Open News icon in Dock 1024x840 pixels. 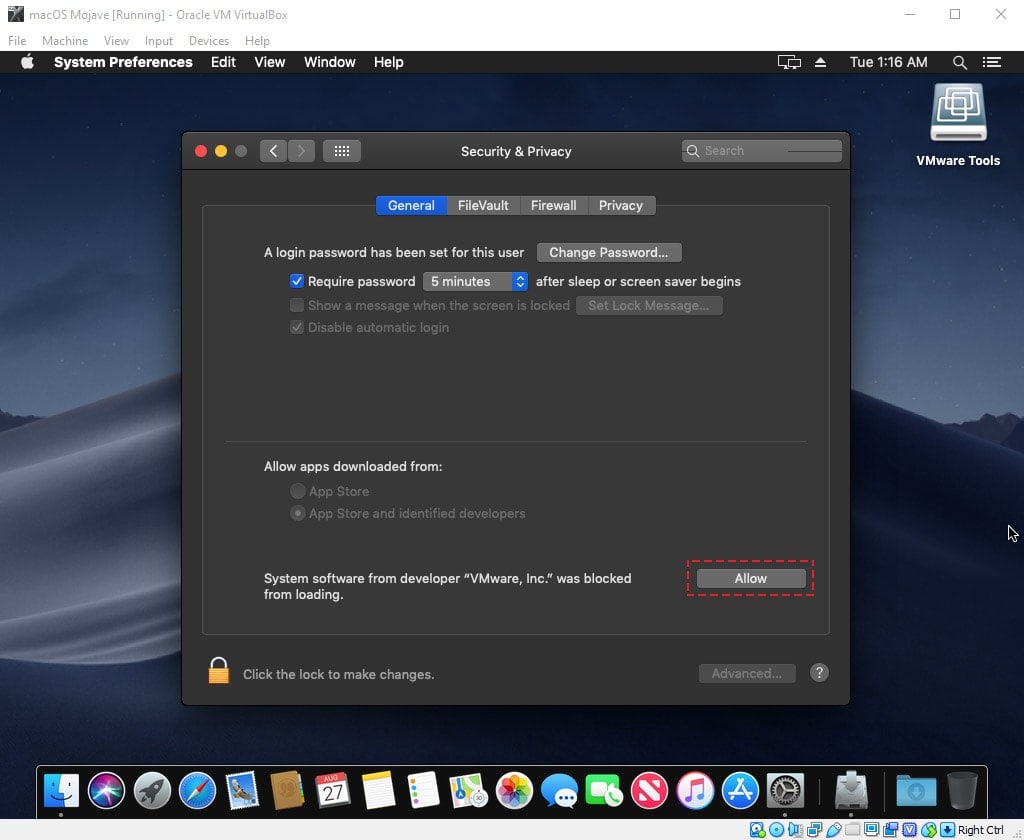click(x=650, y=790)
